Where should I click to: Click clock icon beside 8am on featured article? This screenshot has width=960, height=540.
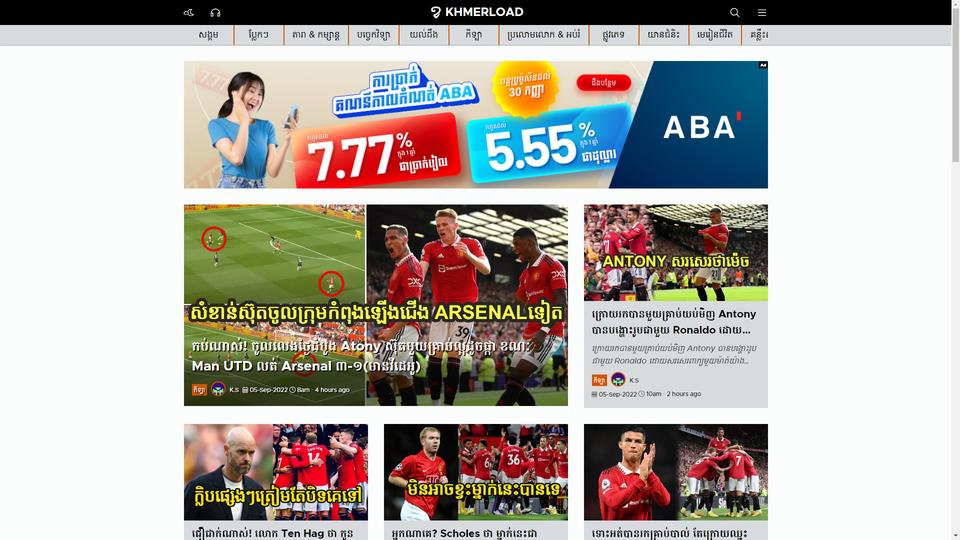(293, 390)
